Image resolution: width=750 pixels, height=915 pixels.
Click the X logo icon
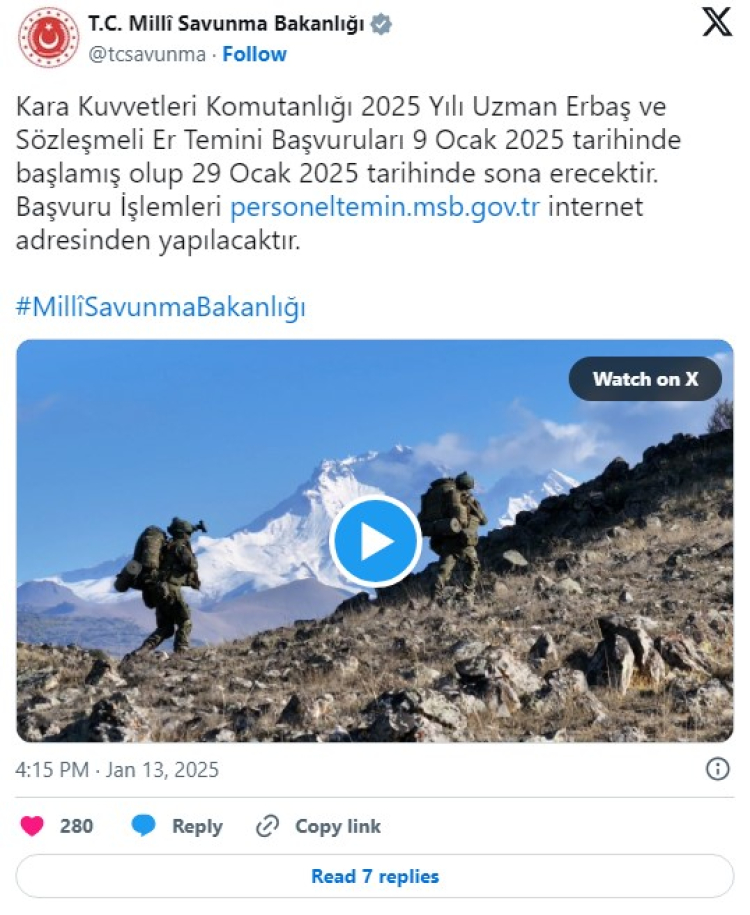click(717, 22)
